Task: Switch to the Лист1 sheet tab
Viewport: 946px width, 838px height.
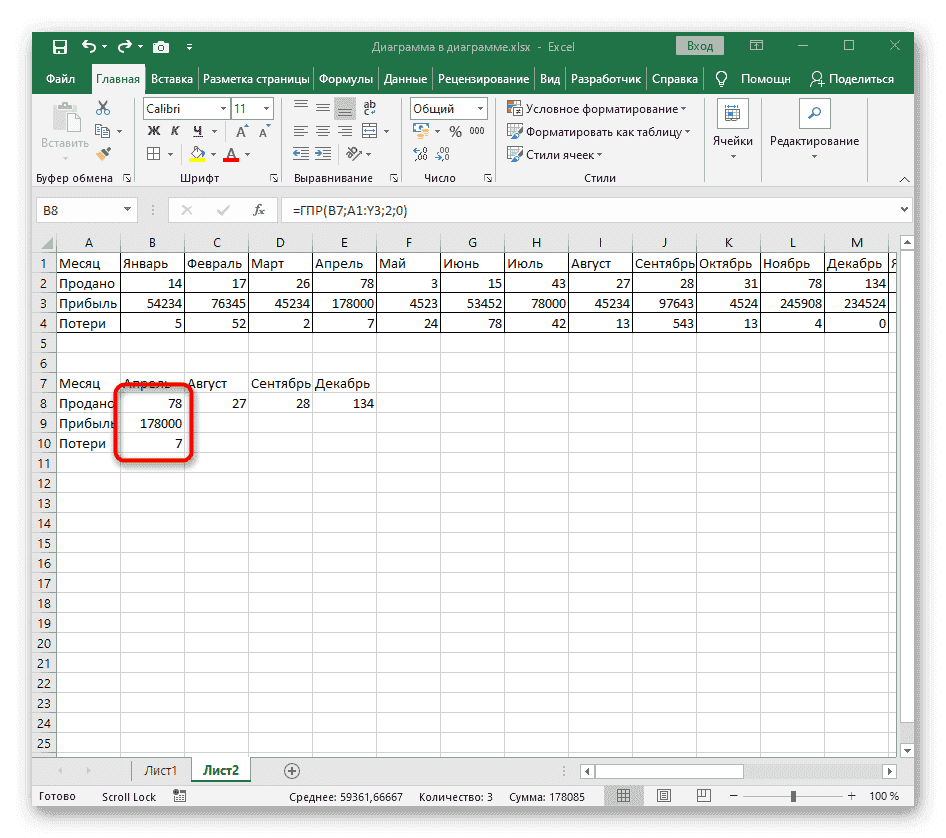Action: click(x=160, y=770)
